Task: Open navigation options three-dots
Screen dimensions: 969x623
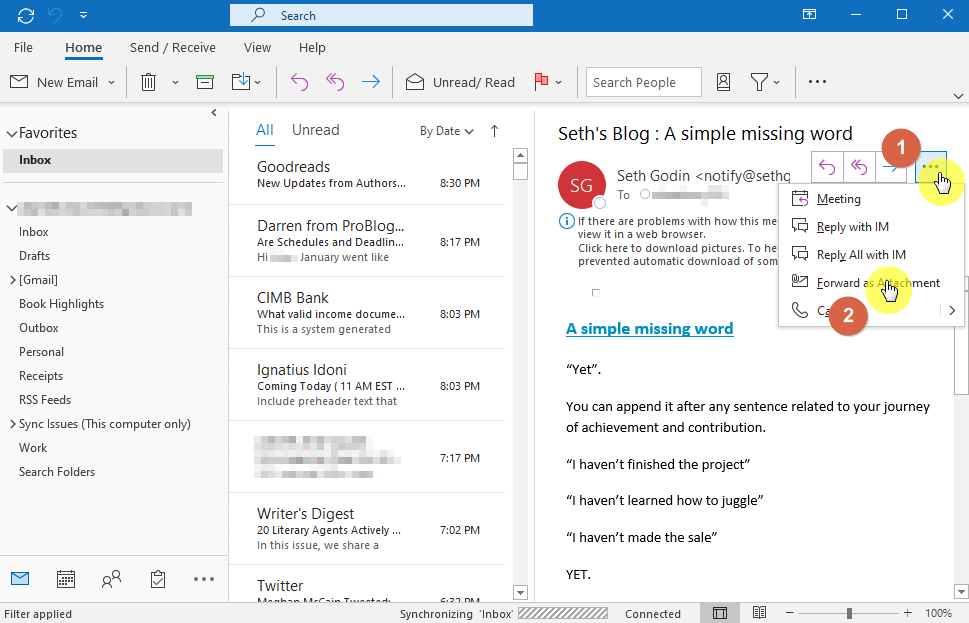Action: click(203, 579)
